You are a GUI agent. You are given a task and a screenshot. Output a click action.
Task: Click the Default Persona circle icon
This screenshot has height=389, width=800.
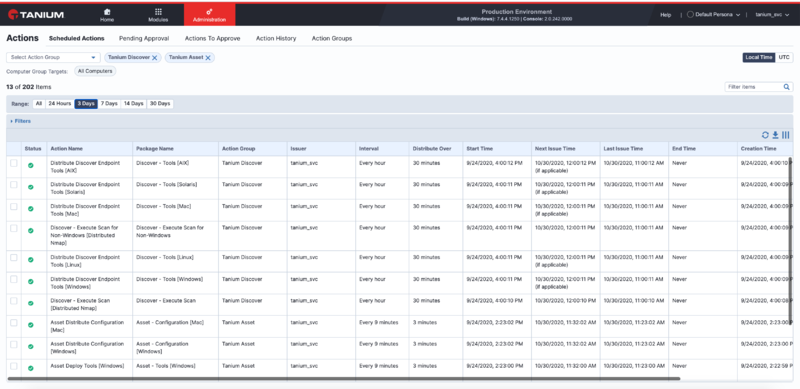(690, 15)
